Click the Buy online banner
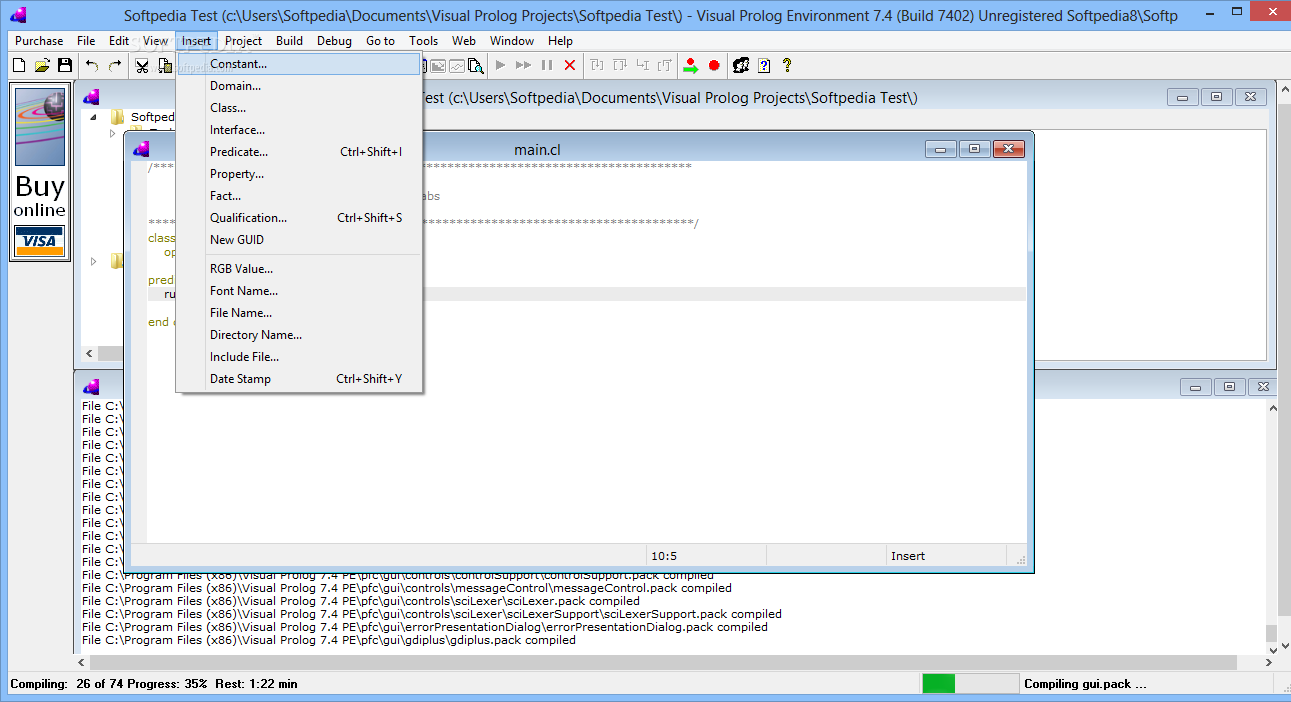The width and height of the screenshot is (1291, 702). click(40, 172)
